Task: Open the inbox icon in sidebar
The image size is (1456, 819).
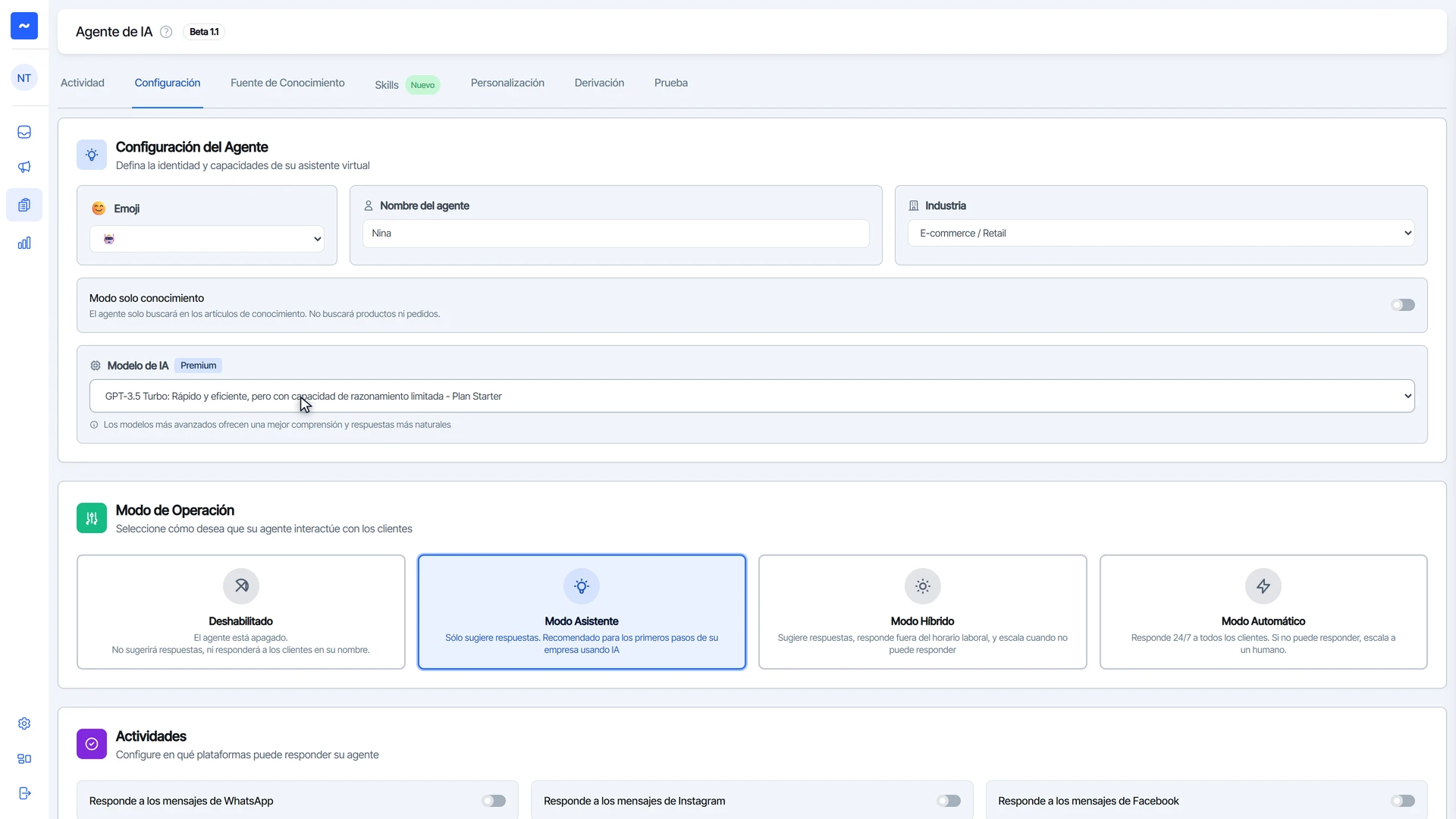Action: coord(24,132)
